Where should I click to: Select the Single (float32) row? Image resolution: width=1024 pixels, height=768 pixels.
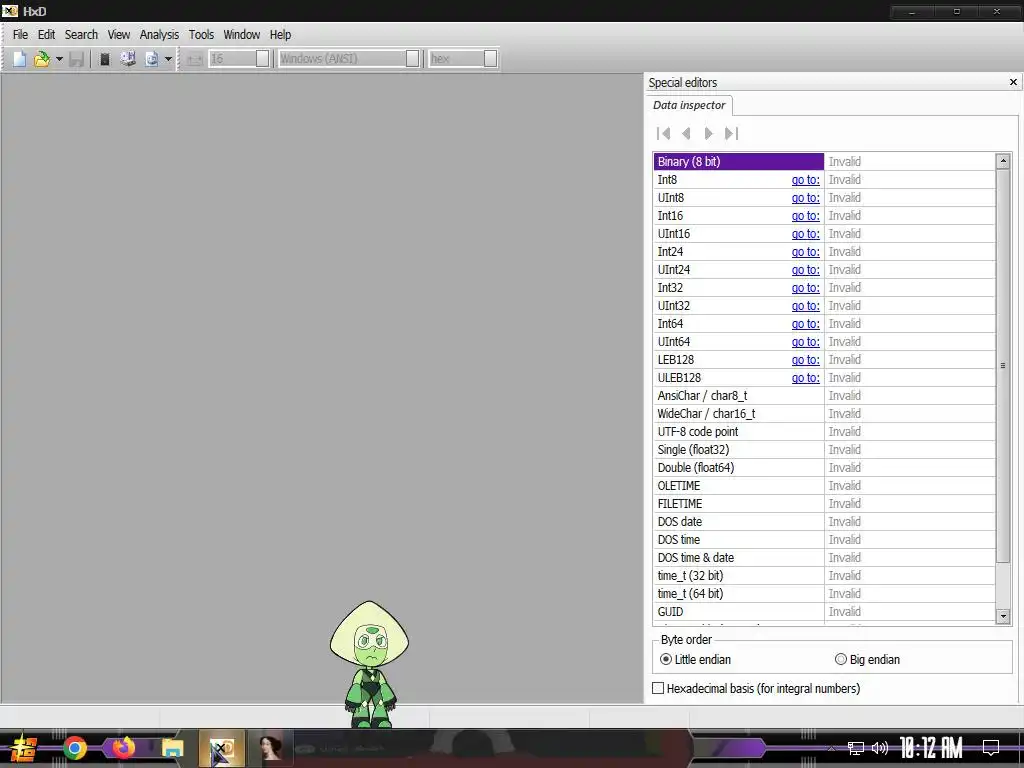tap(824, 450)
